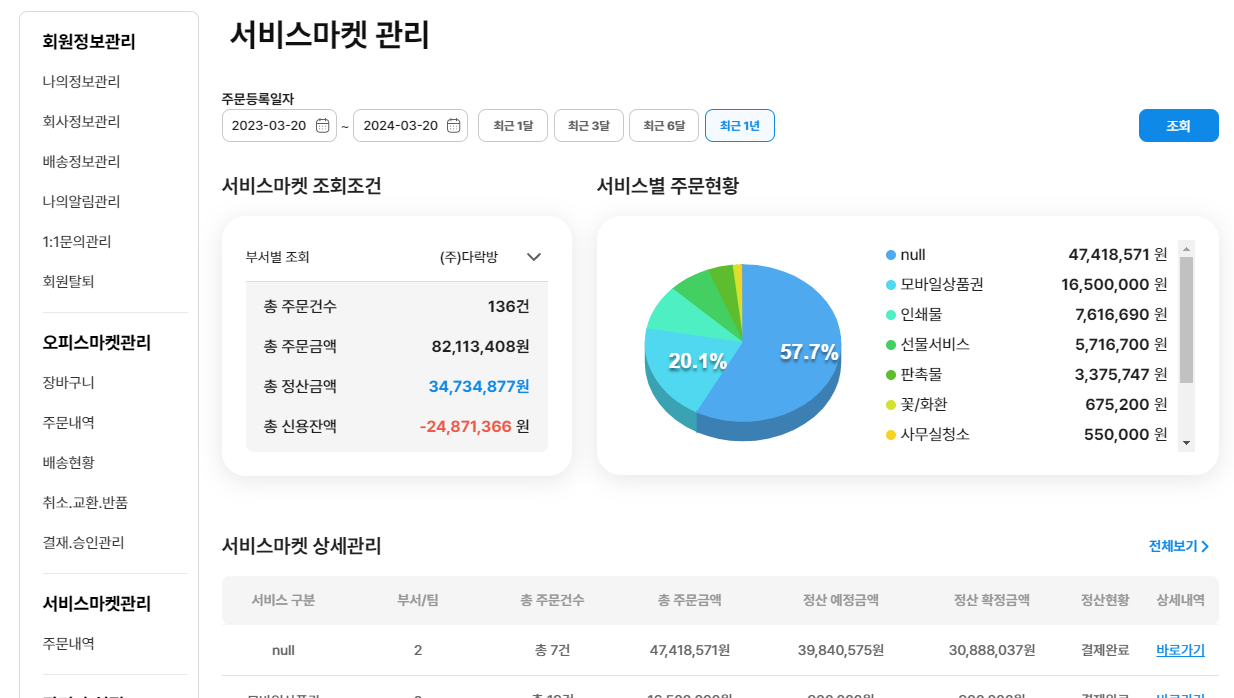Screen dimensions: 1234x698
Task: Select the 최근 1달 period filter
Action: [x=513, y=126]
